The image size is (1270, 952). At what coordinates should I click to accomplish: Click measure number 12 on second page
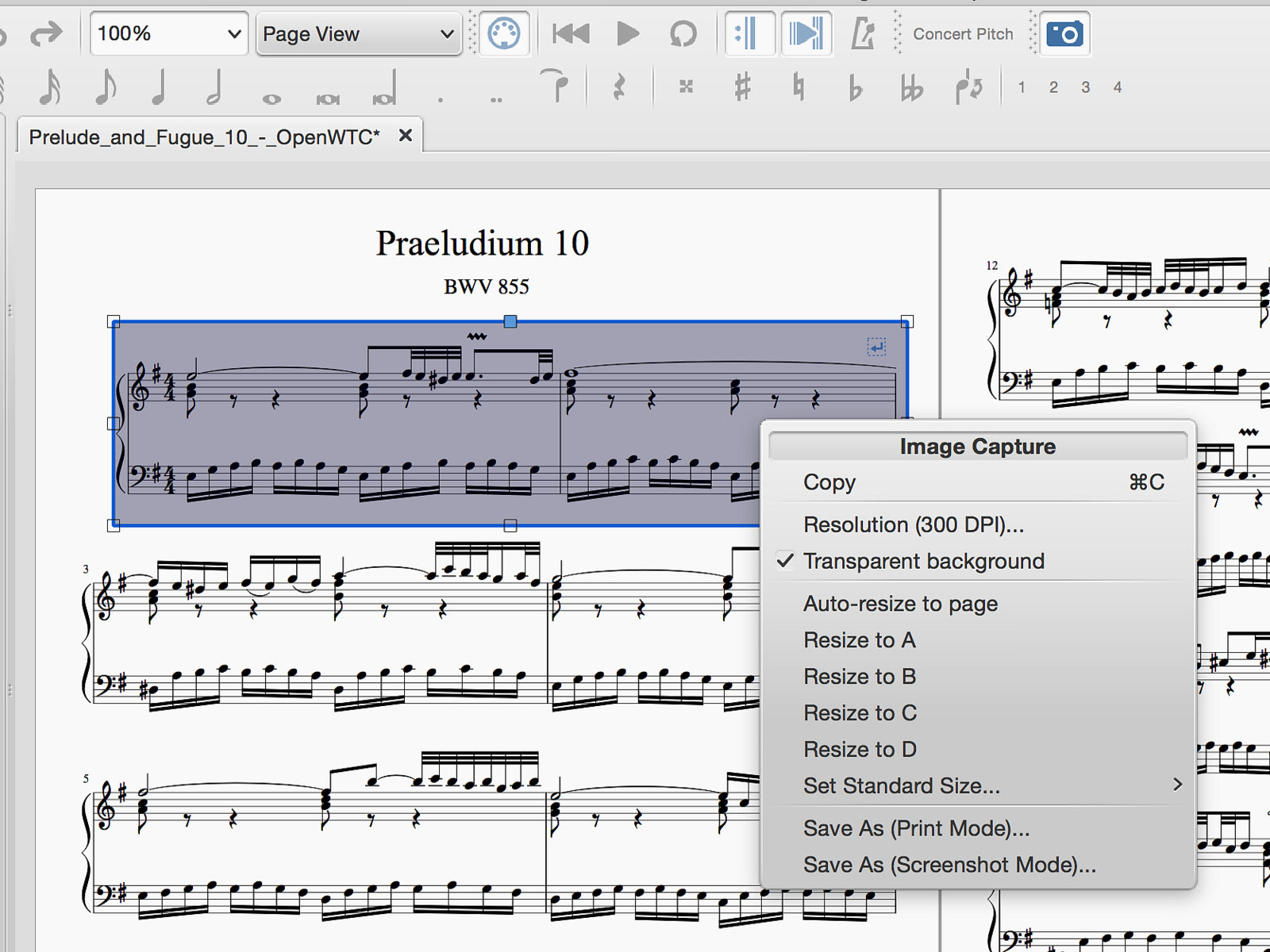click(x=991, y=265)
